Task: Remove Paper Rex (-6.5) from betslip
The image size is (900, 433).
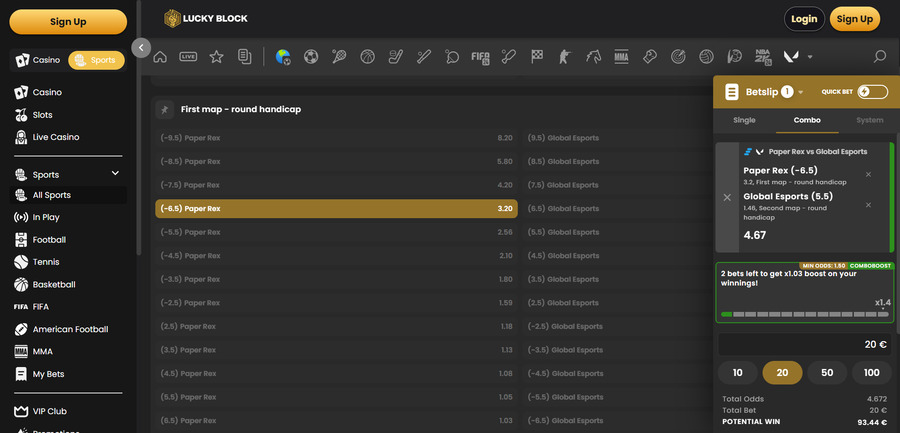Action: click(x=868, y=175)
